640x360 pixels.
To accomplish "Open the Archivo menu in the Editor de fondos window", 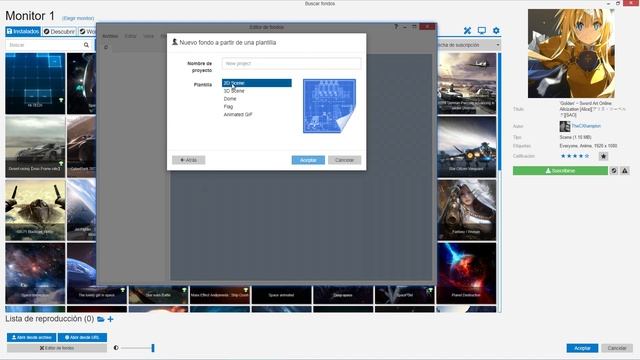I will tap(110, 36).
